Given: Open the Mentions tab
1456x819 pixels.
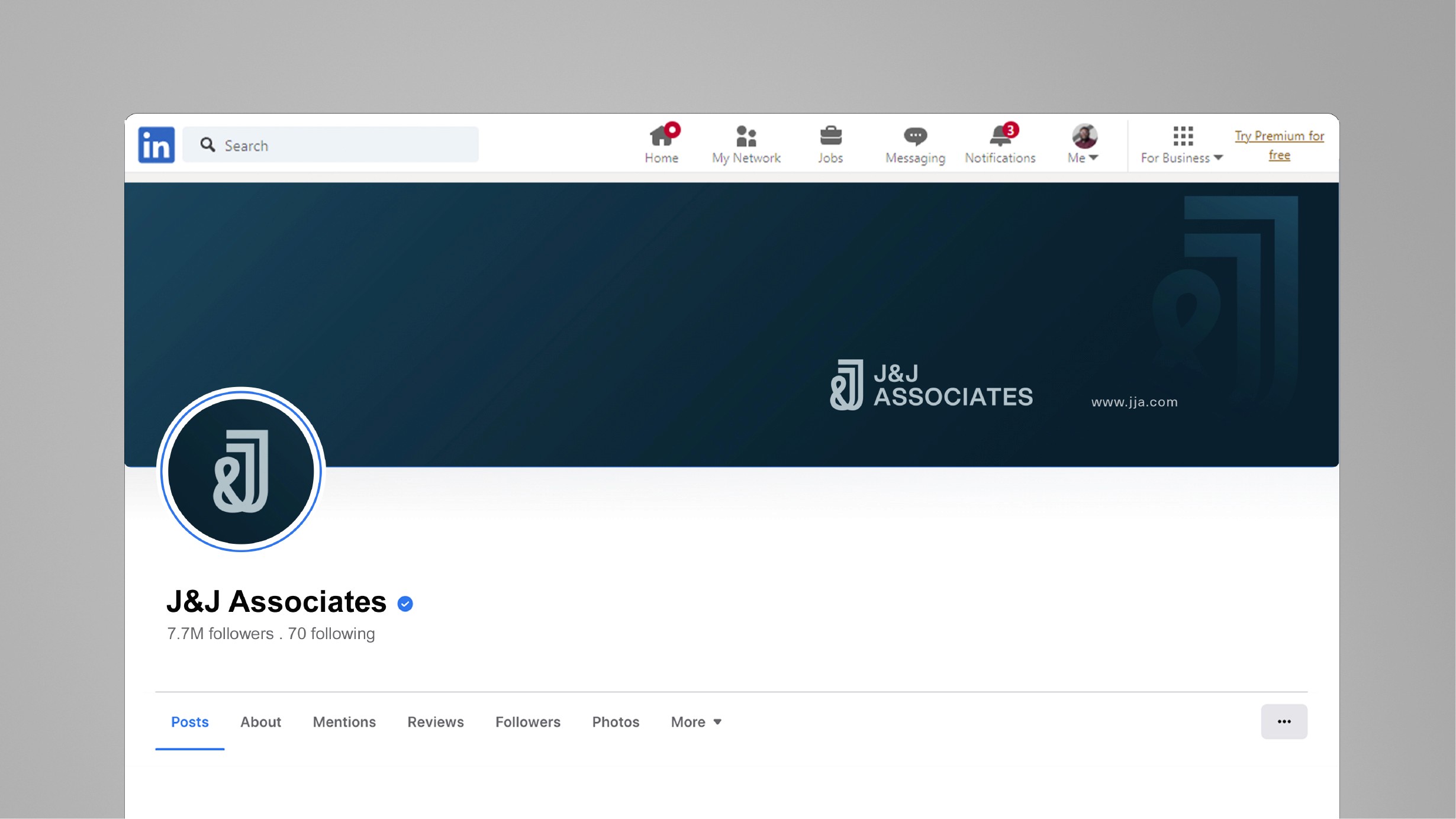Looking at the screenshot, I should [344, 722].
